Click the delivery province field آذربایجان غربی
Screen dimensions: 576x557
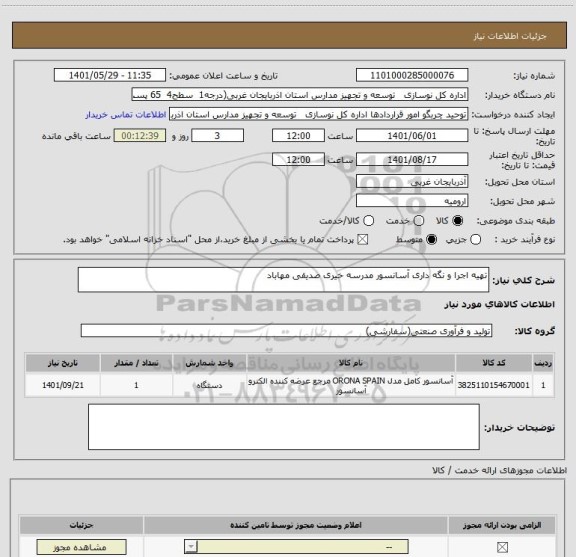(x=412, y=182)
